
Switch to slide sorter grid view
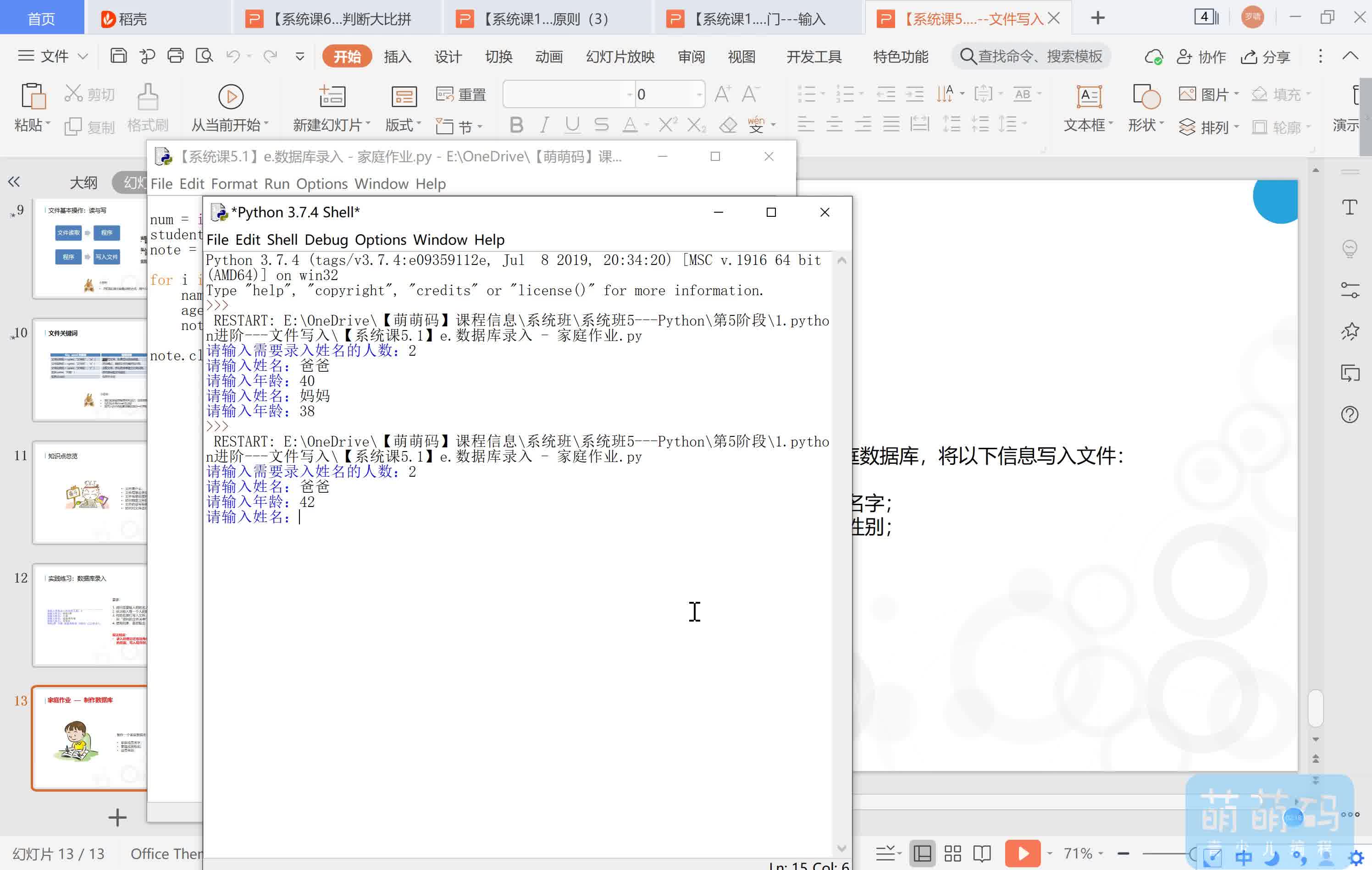click(x=953, y=853)
